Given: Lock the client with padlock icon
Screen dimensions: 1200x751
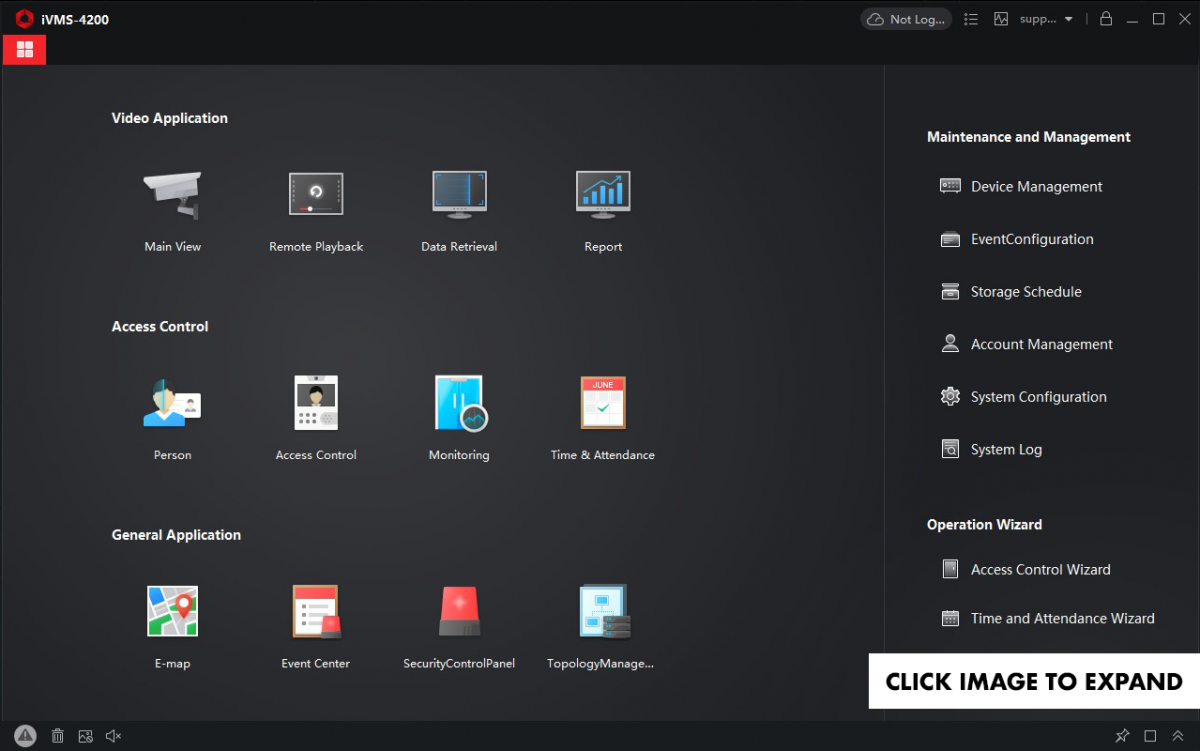Looking at the screenshot, I should (x=1106, y=19).
